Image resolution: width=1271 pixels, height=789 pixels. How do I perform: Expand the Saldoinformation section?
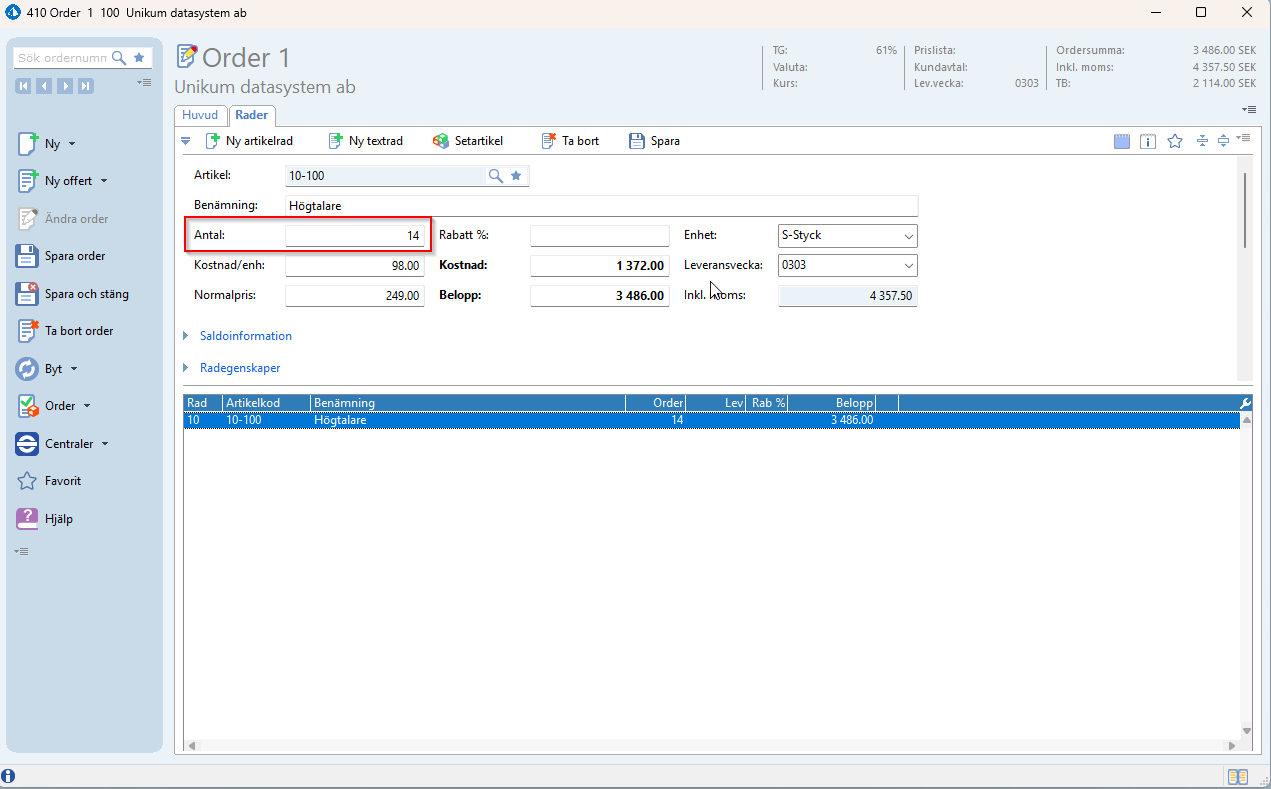click(245, 336)
